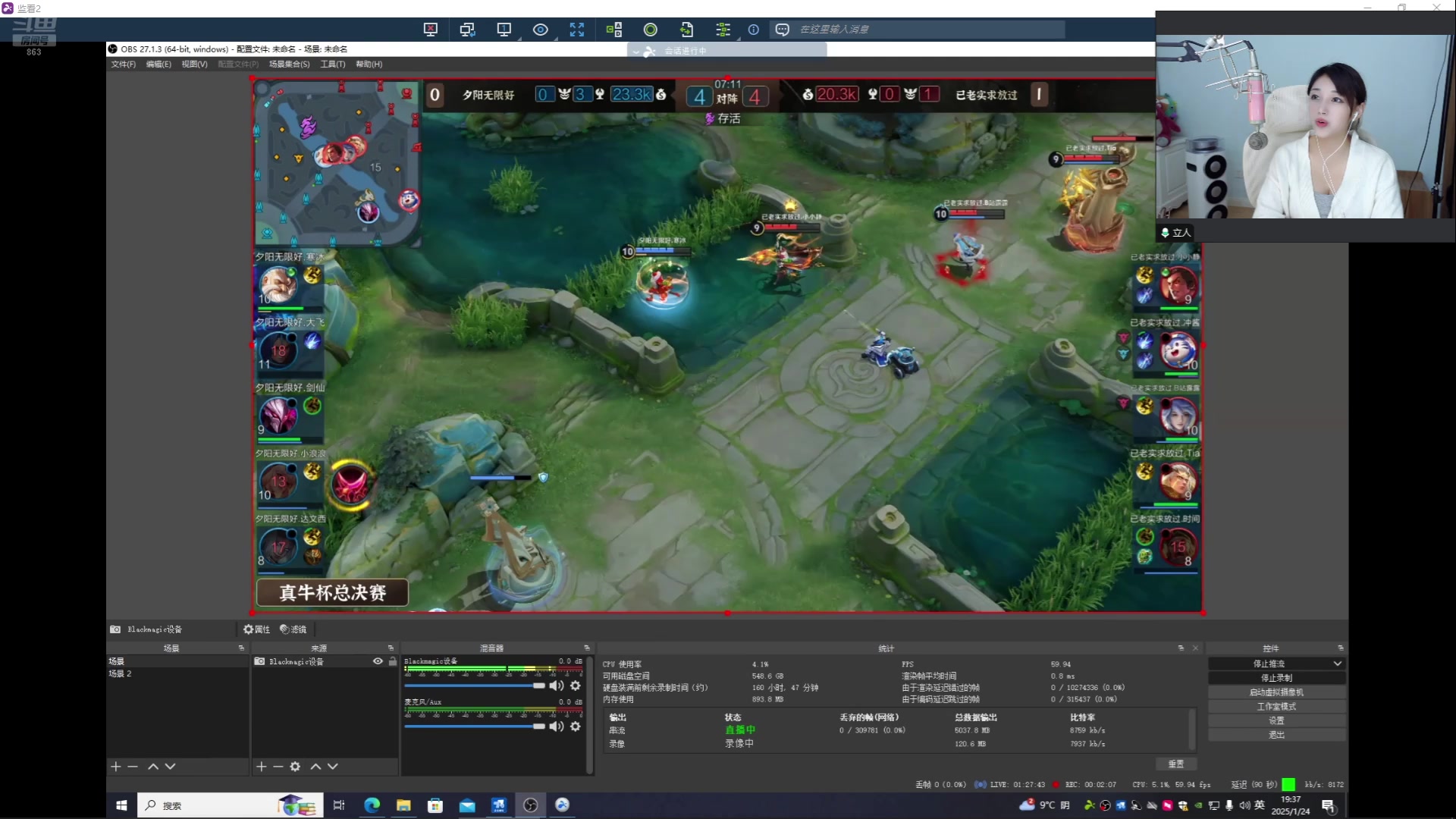Open Blackmagic设备 mixer gear settings
The image size is (1456, 819).
tap(576, 686)
